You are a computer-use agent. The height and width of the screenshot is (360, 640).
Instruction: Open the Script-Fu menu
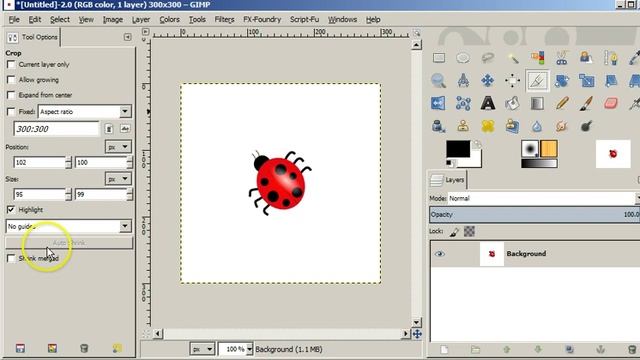[304, 19]
